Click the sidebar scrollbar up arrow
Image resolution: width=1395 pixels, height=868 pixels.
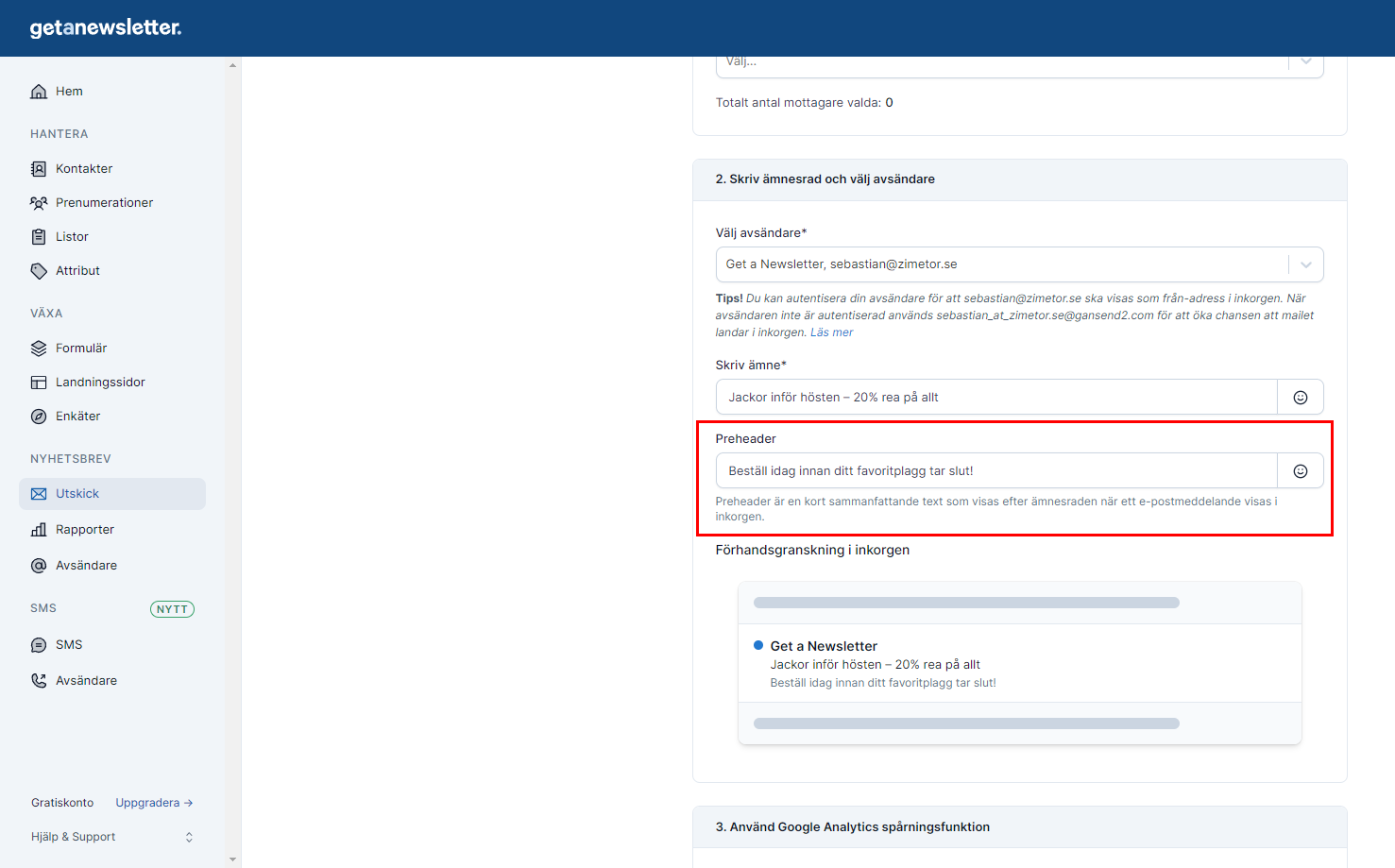pyautogui.click(x=232, y=65)
